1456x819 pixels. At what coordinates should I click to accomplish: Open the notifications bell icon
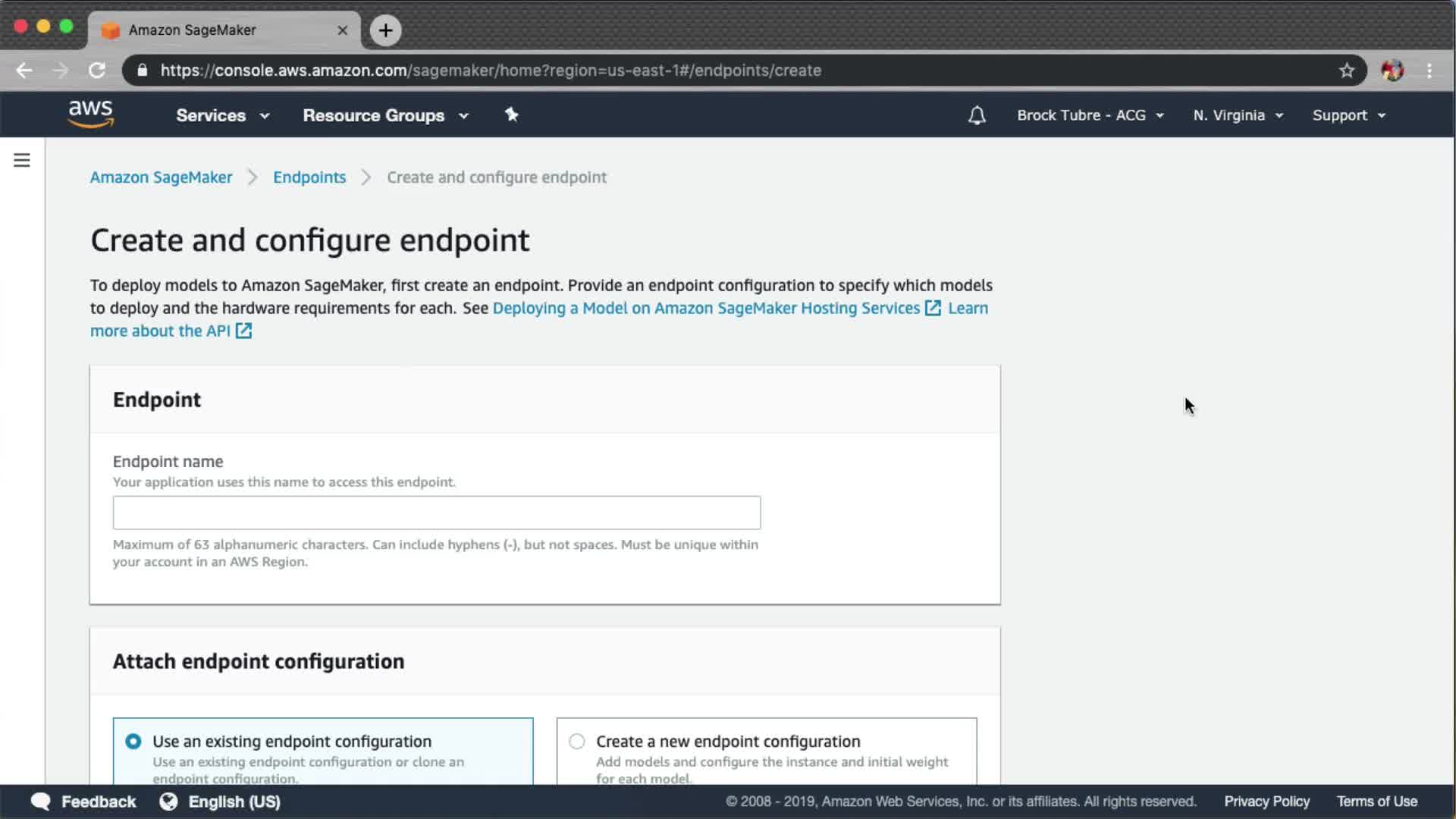977,115
